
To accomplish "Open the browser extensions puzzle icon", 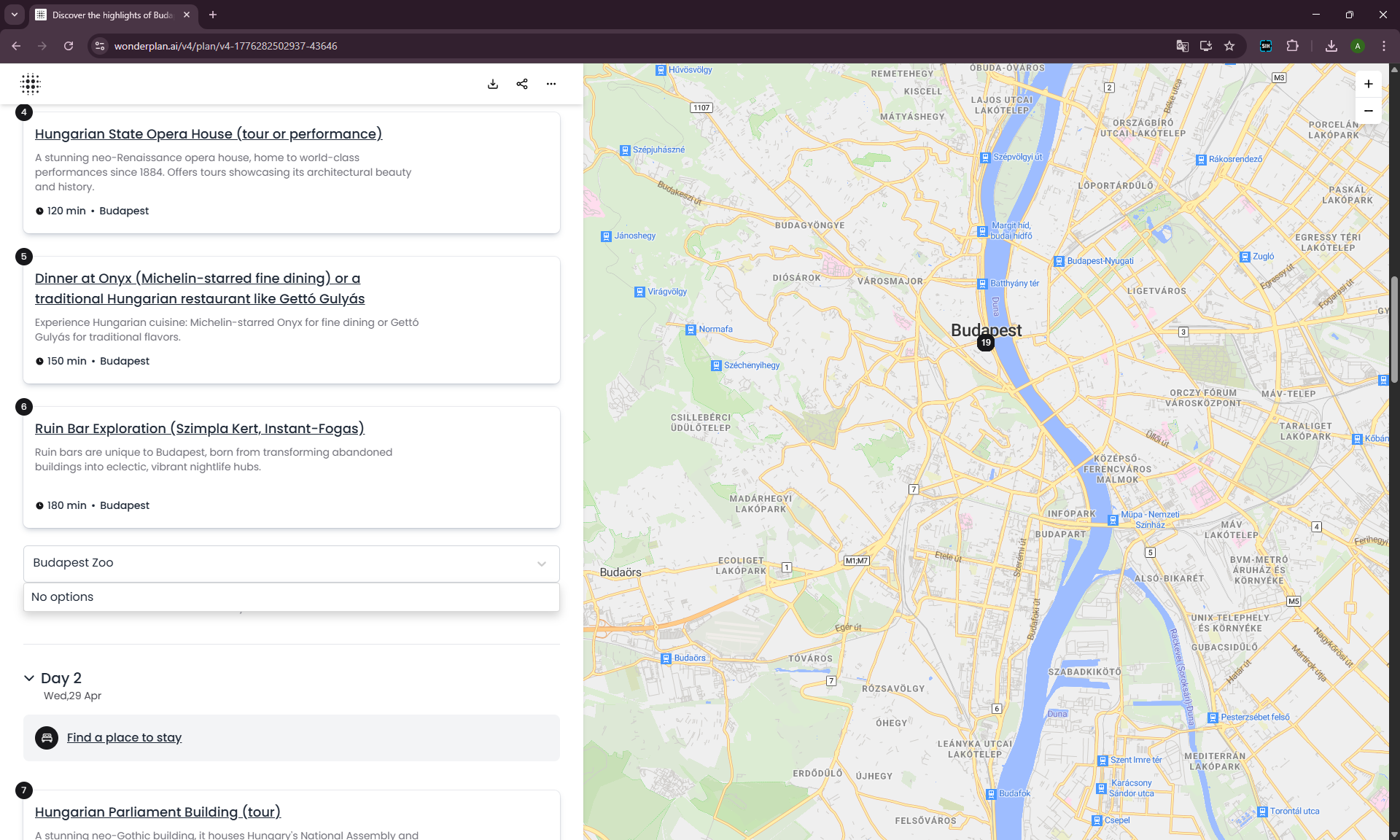I will 1292,46.
